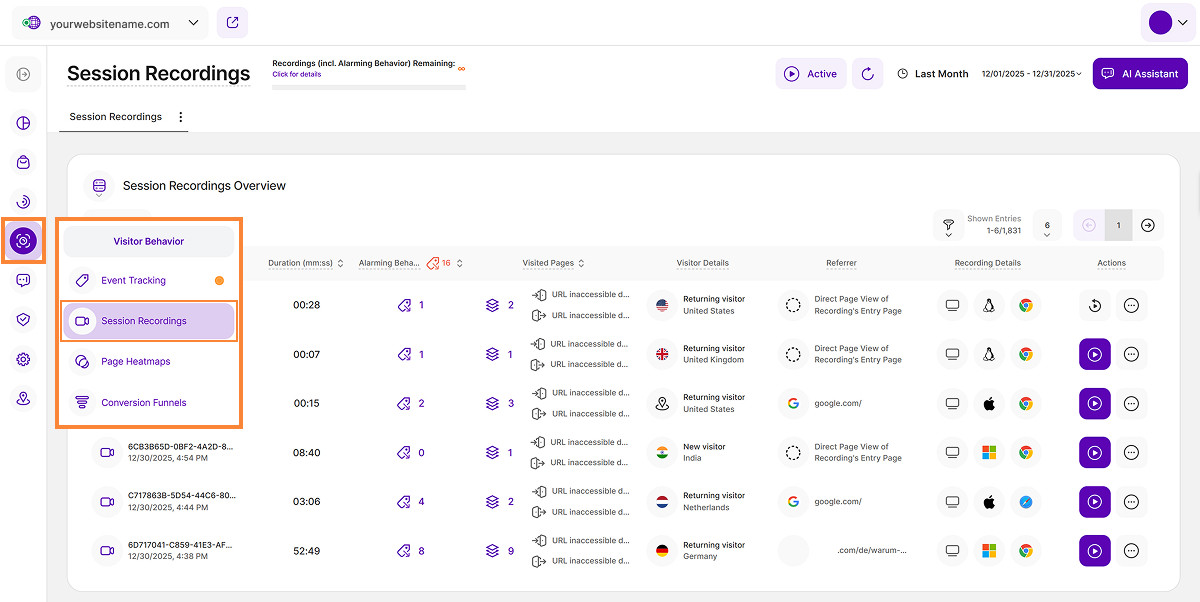Play the India new visitor recording
Screen dimensions: 1200x602
[1094, 452]
